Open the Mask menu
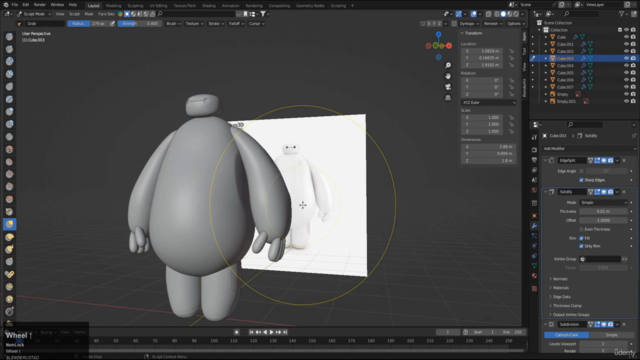640x360 pixels. 89,14
